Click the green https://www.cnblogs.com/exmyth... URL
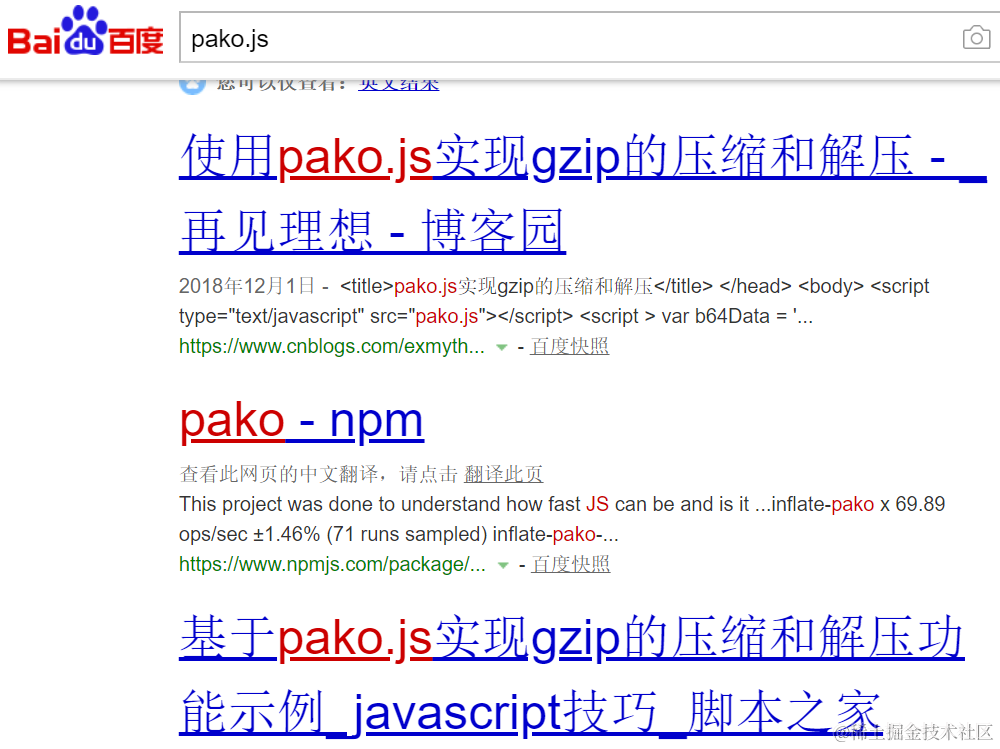 [x=332, y=346]
